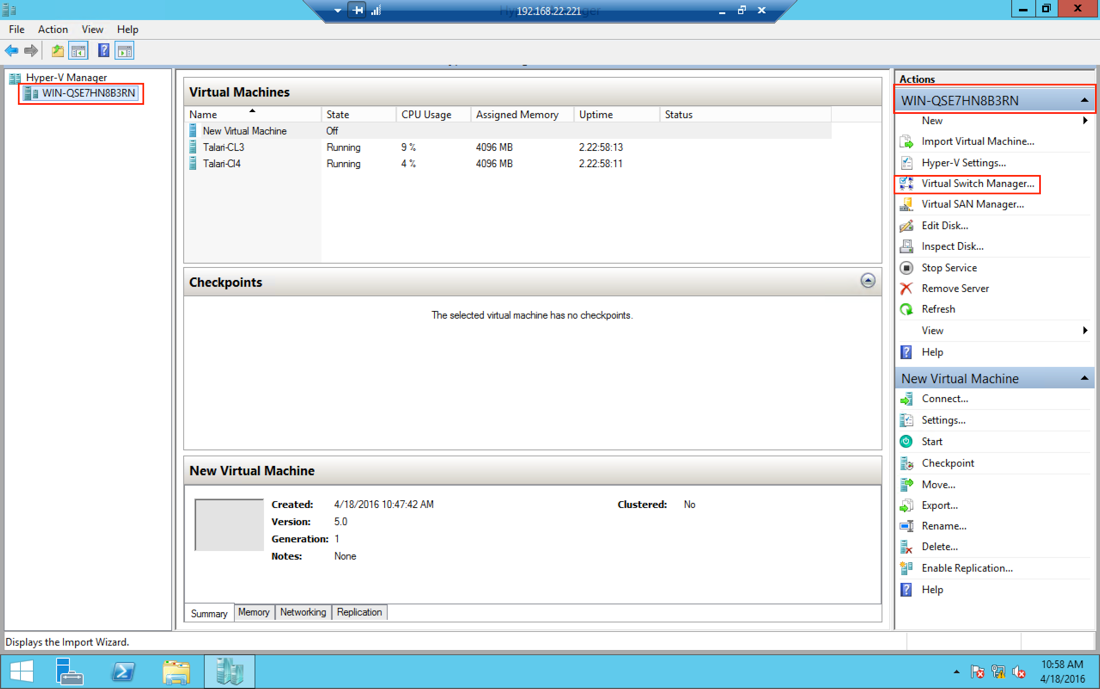Image resolution: width=1100 pixels, height=689 pixels.
Task: Open the Action menu
Action: coord(53,29)
